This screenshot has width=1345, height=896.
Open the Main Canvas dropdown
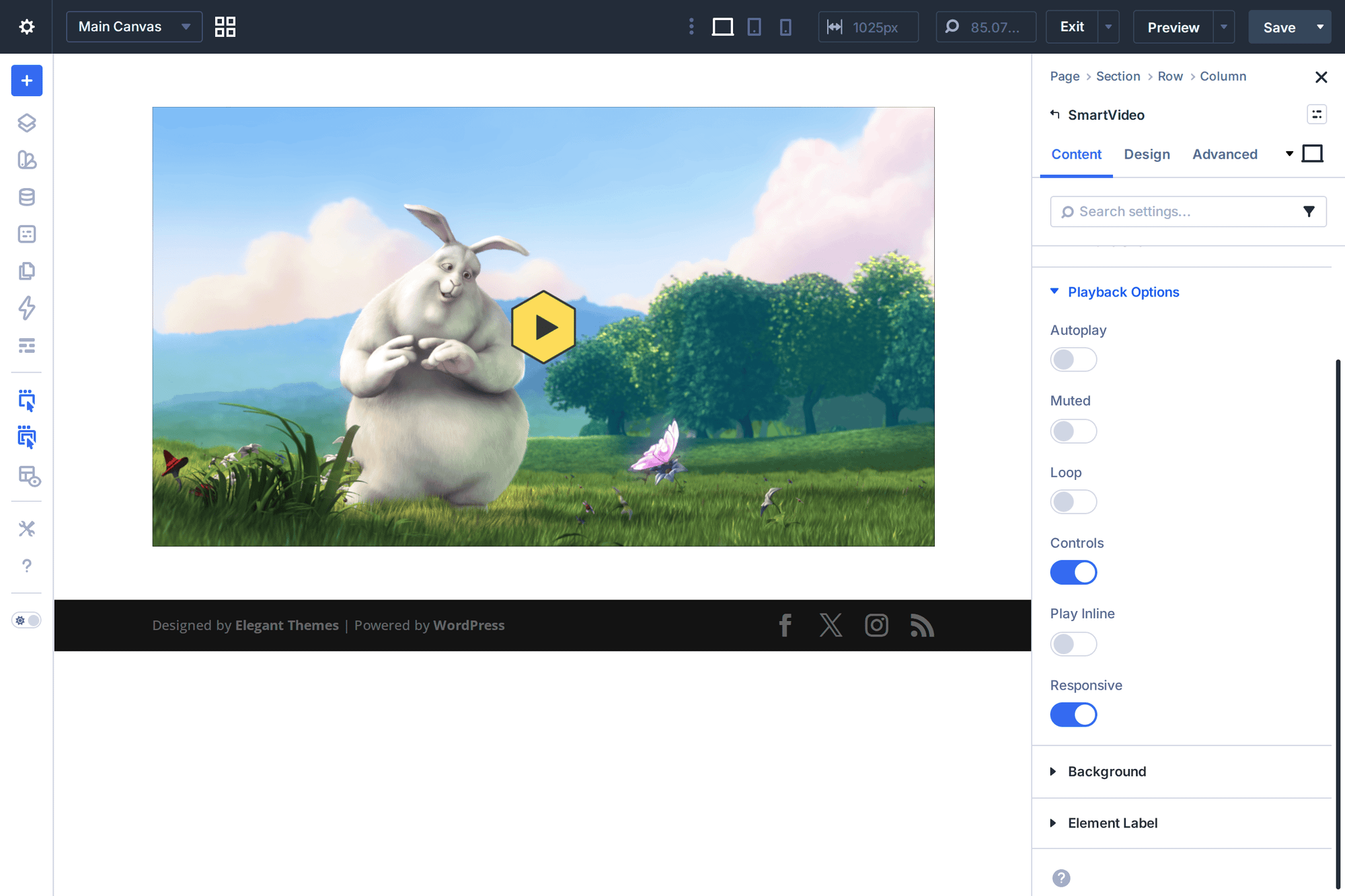134,27
